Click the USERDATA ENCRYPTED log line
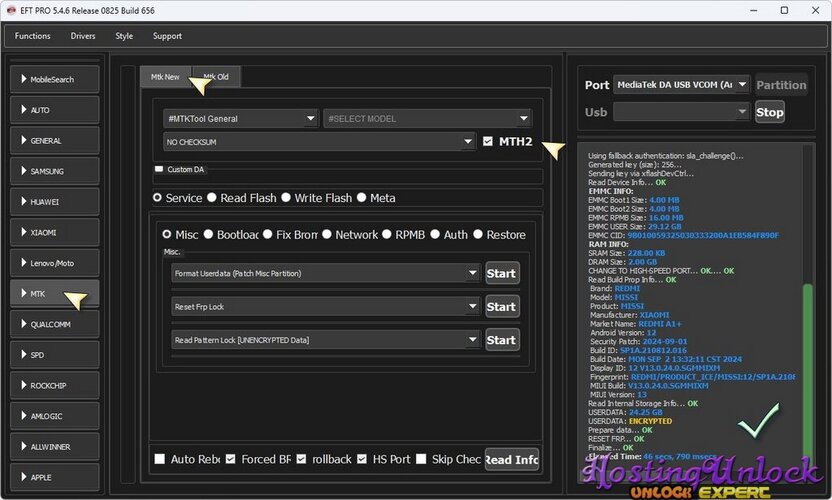The height and width of the screenshot is (500, 832). pyautogui.click(x=630, y=421)
